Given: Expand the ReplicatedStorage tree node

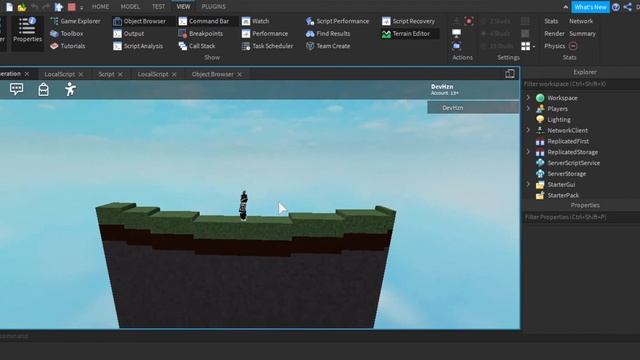Looking at the screenshot, I should [x=528, y=151].
